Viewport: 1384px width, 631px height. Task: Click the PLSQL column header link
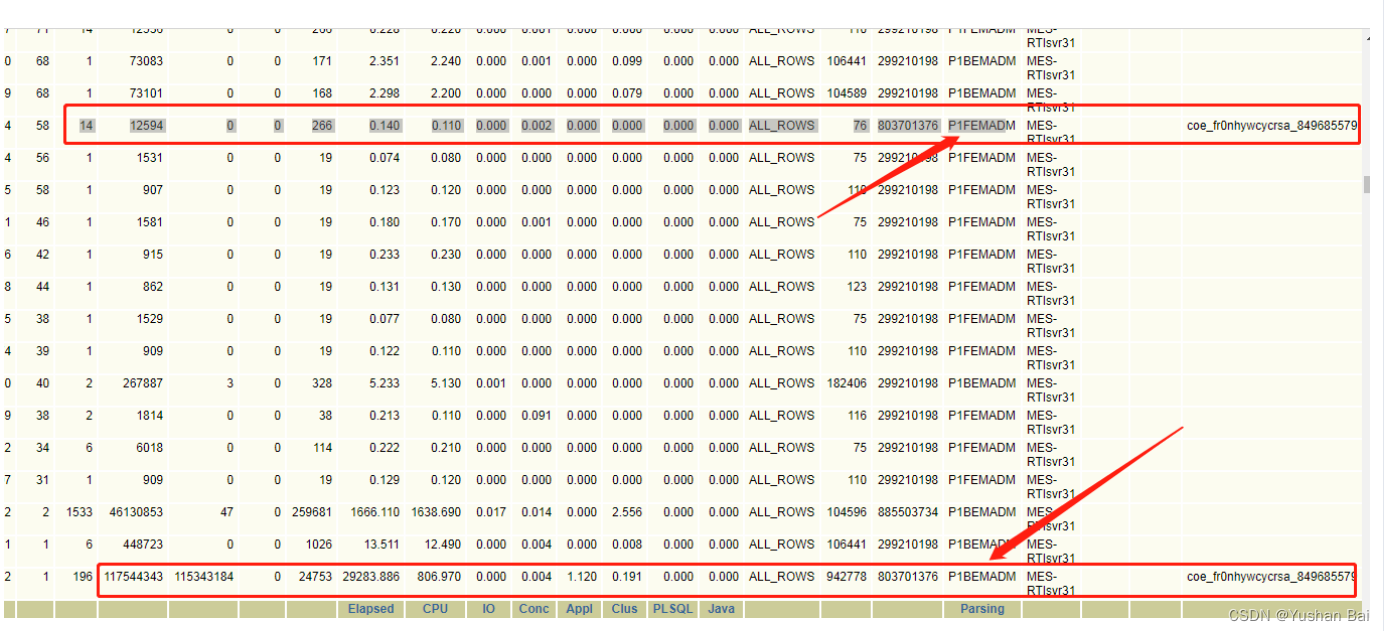pyautogui.click(x=672, y=608)
